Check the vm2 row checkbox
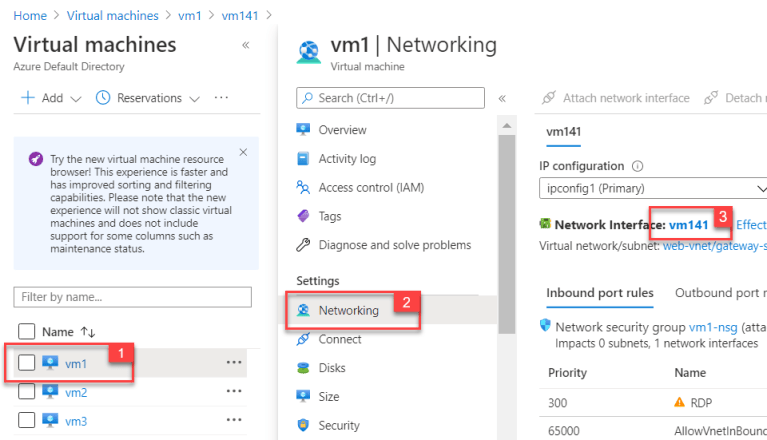Image resolution: width=767 pixels, height=440 pixels. click(26, 392)
